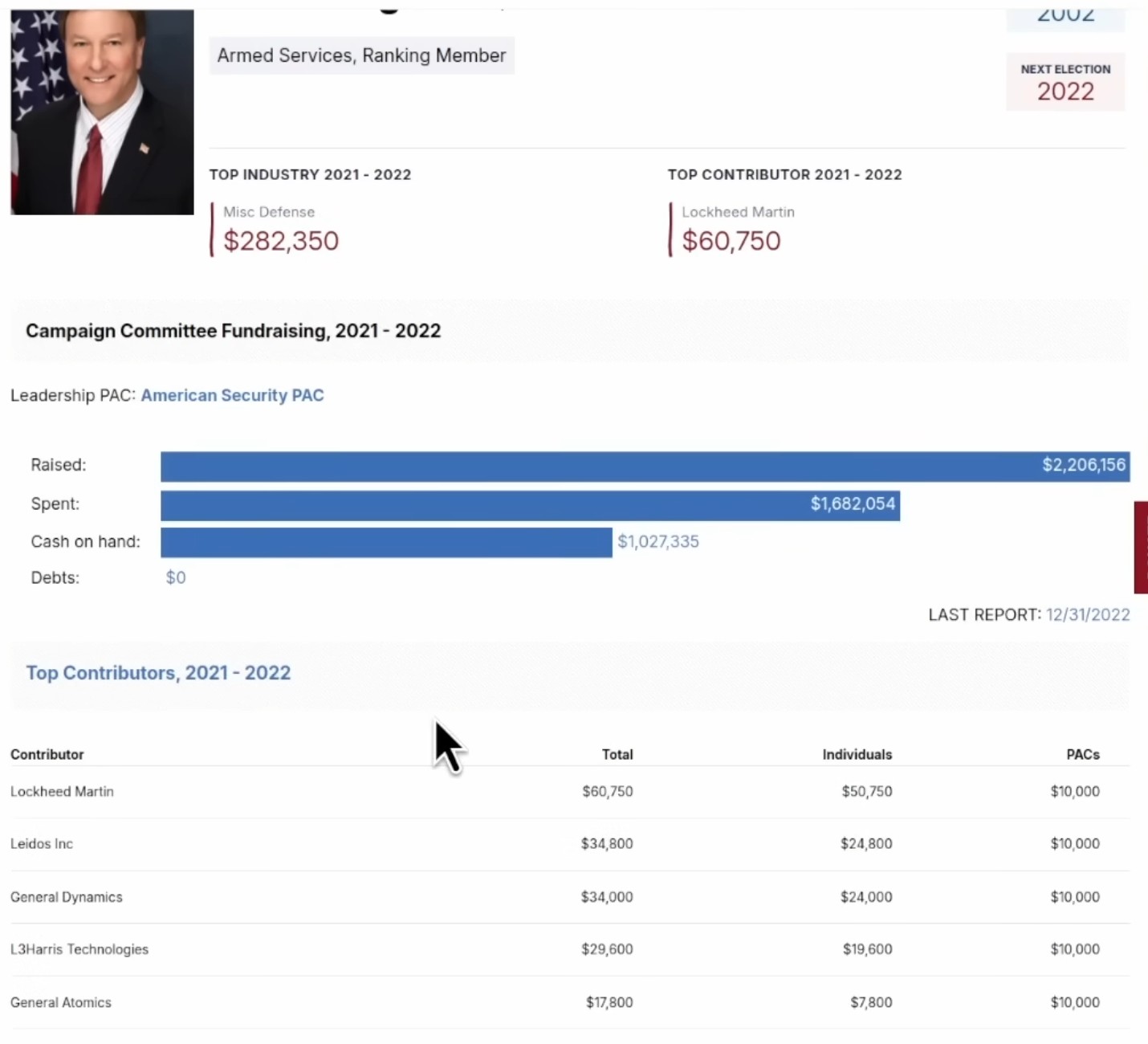This screenshot has height=1044, width=1148.
Task: Select Lockheed Martin in the contributors table
Action: click(x=62, y=791)
